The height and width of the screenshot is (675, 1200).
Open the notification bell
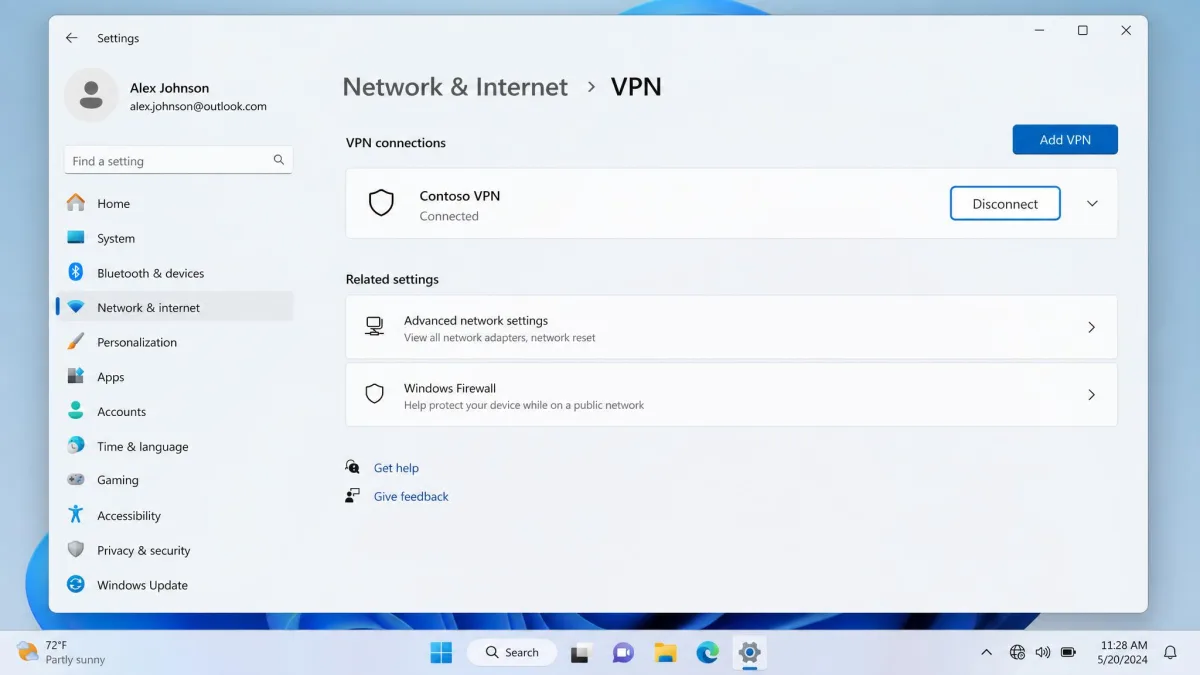[x=1170, y=652]
